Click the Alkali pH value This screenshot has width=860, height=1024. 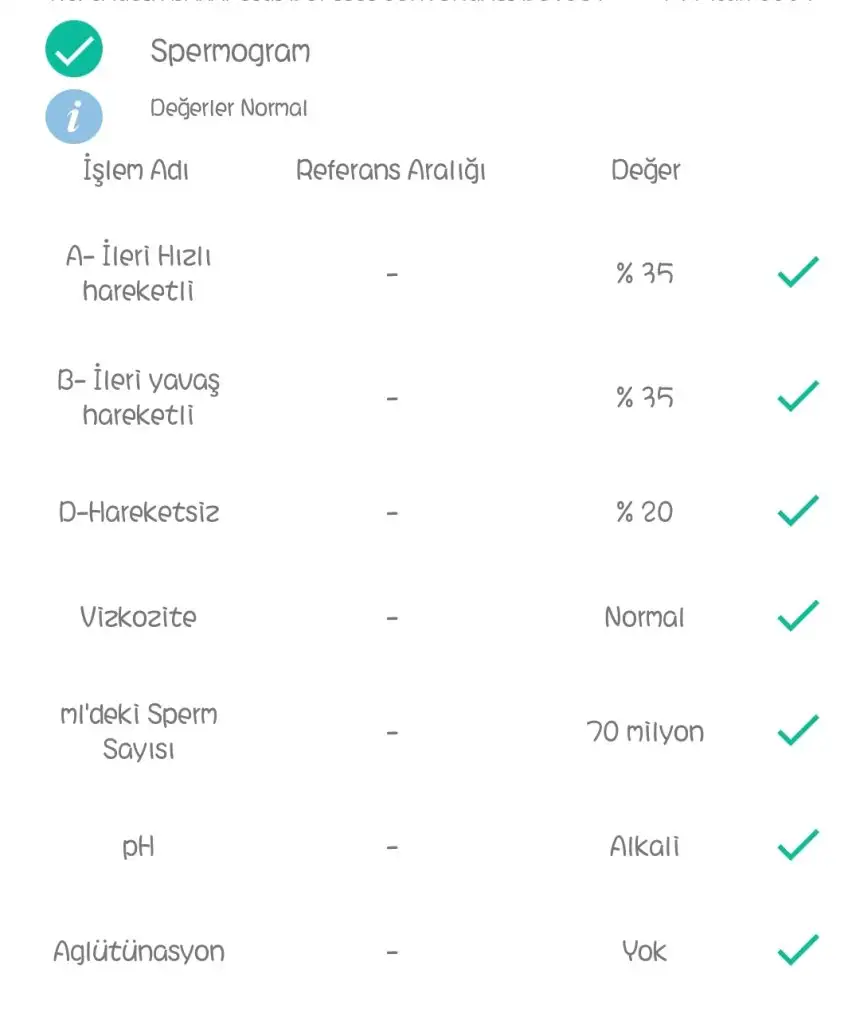pos(645,847)
